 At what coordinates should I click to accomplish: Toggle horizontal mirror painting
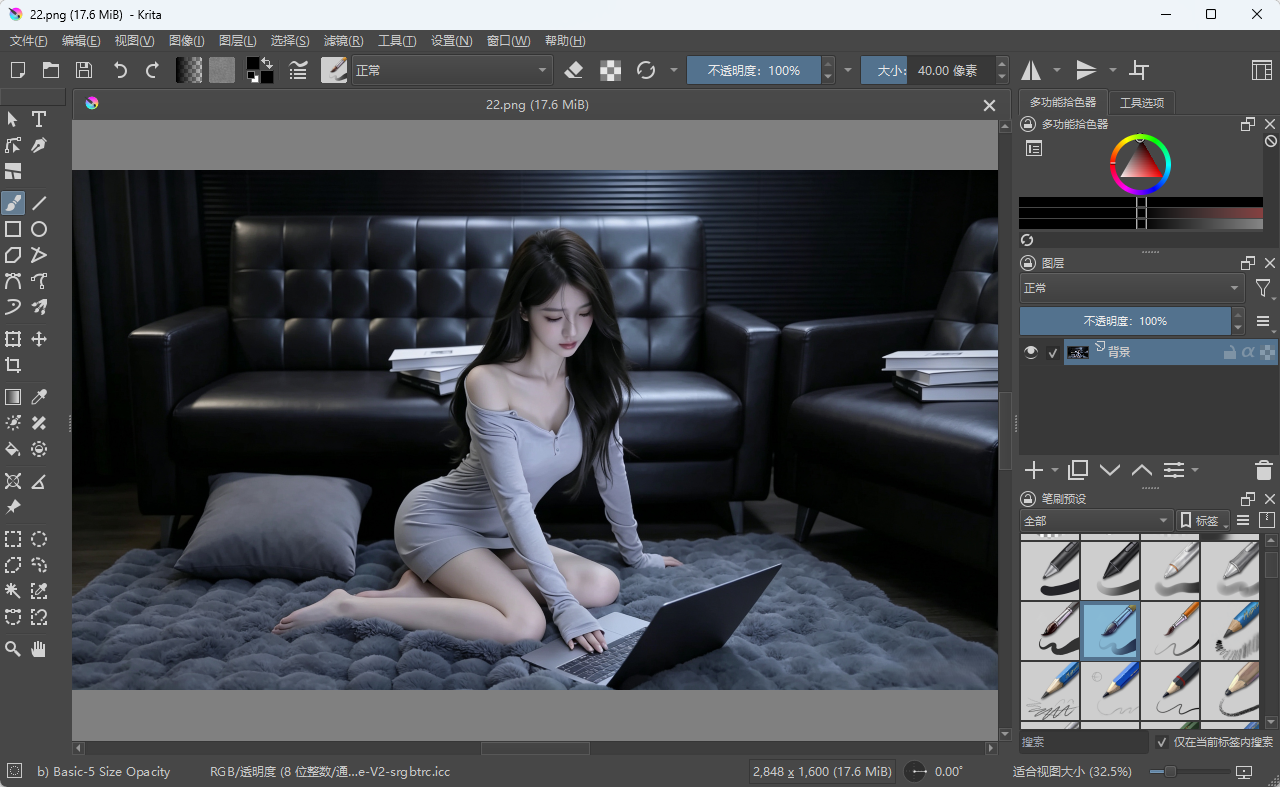[x=1031, y=70]
